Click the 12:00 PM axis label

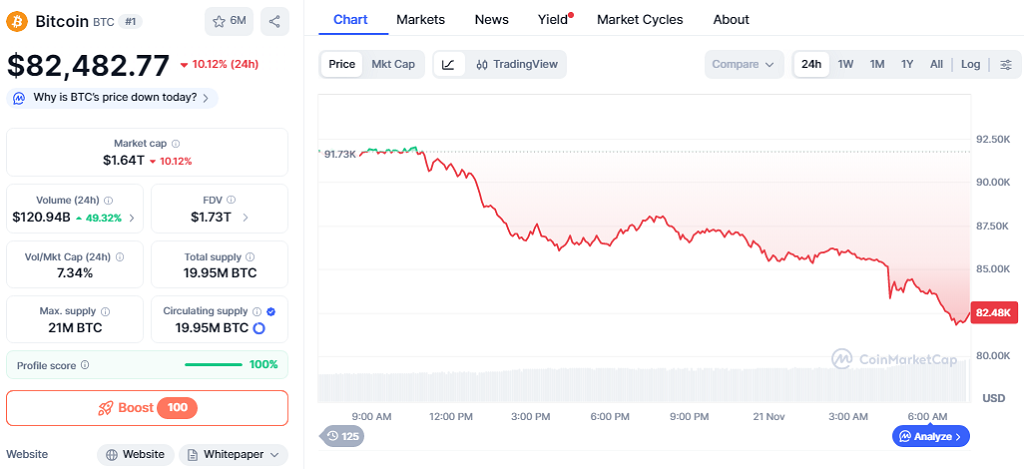(451, 416)
